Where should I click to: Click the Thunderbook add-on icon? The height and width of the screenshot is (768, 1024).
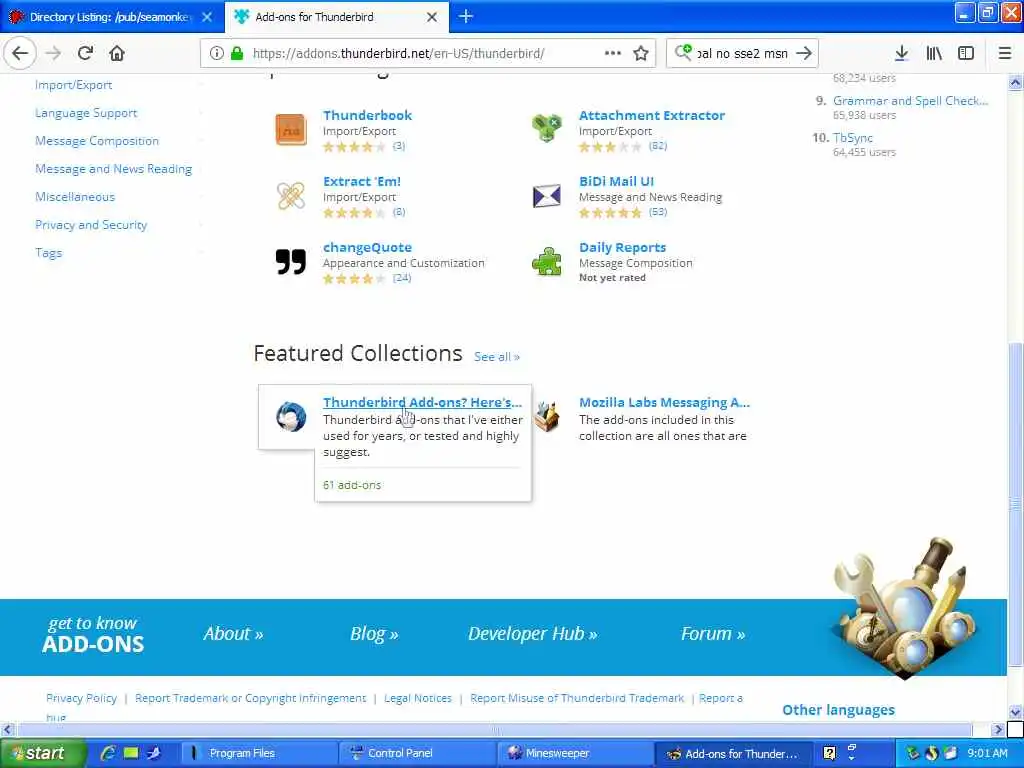[291, 129]
